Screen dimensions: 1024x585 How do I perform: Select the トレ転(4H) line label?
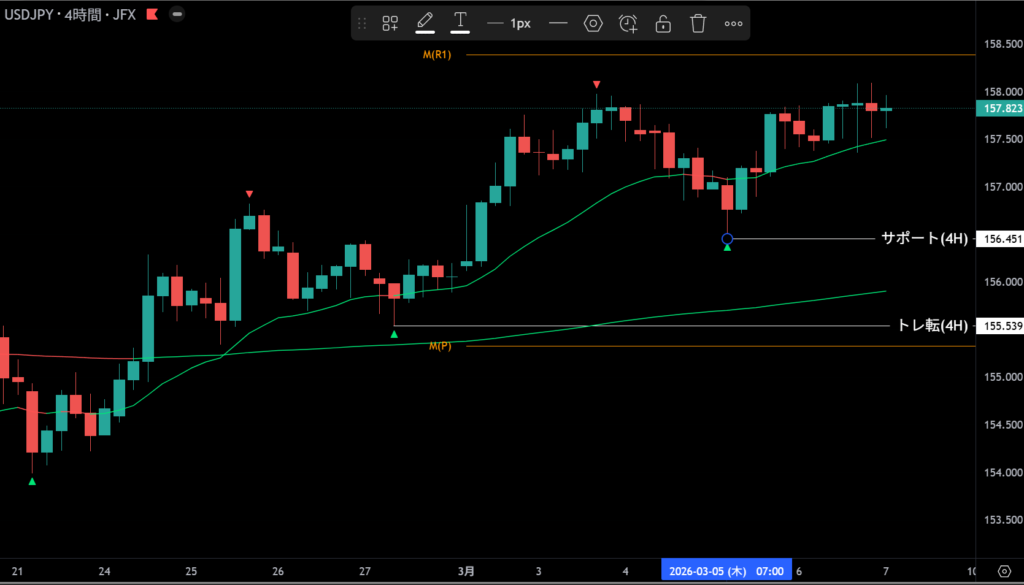[931, 326]
